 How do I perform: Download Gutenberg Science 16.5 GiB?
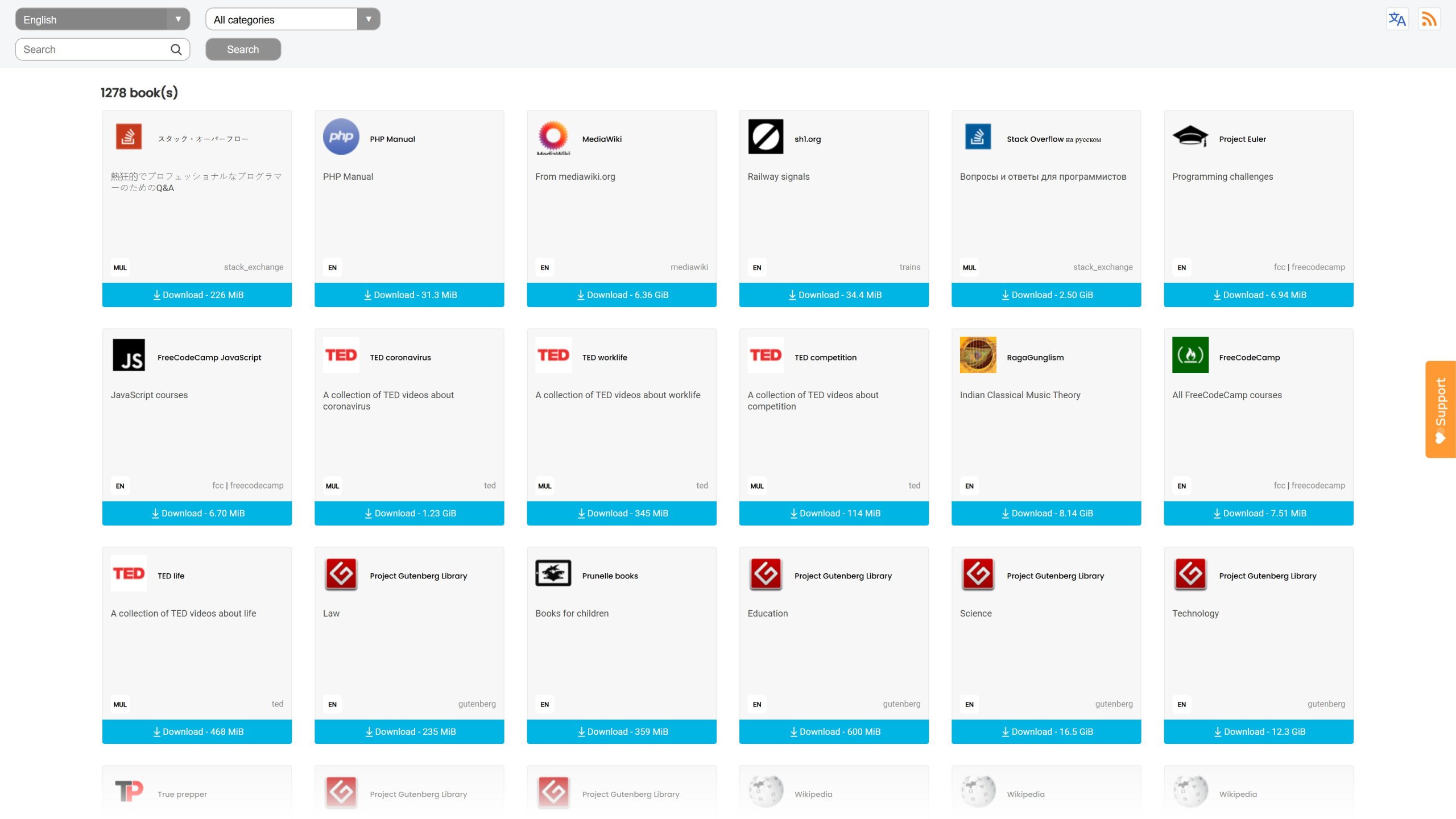click(x=1046, y=731)
